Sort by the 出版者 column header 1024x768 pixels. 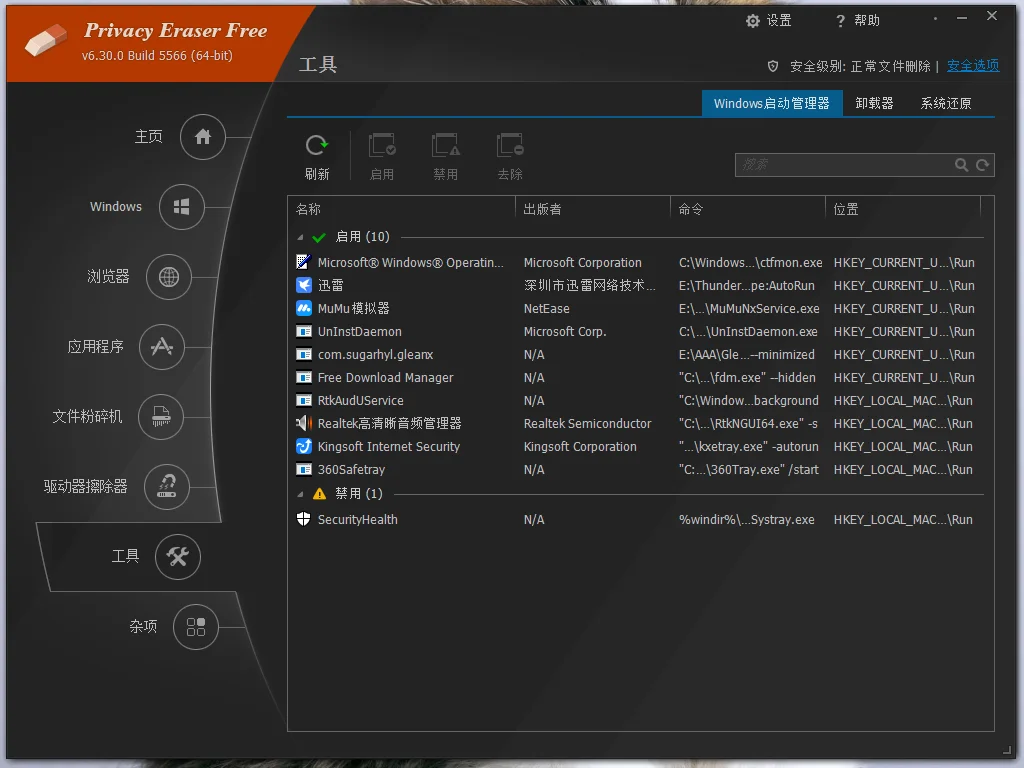point(592,209)
